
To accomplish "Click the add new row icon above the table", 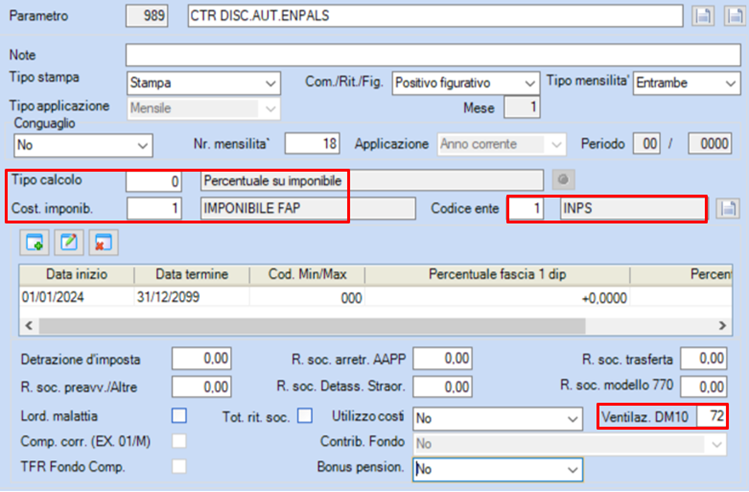I will [x=34, y=243].
